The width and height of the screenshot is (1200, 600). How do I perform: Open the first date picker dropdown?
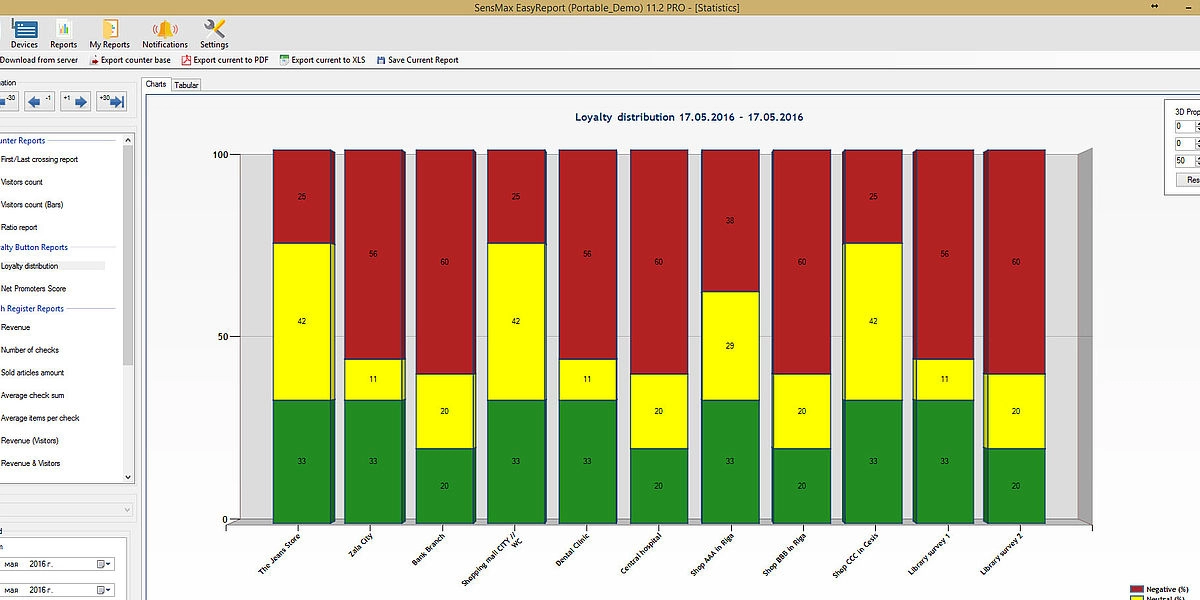point(105,564)
